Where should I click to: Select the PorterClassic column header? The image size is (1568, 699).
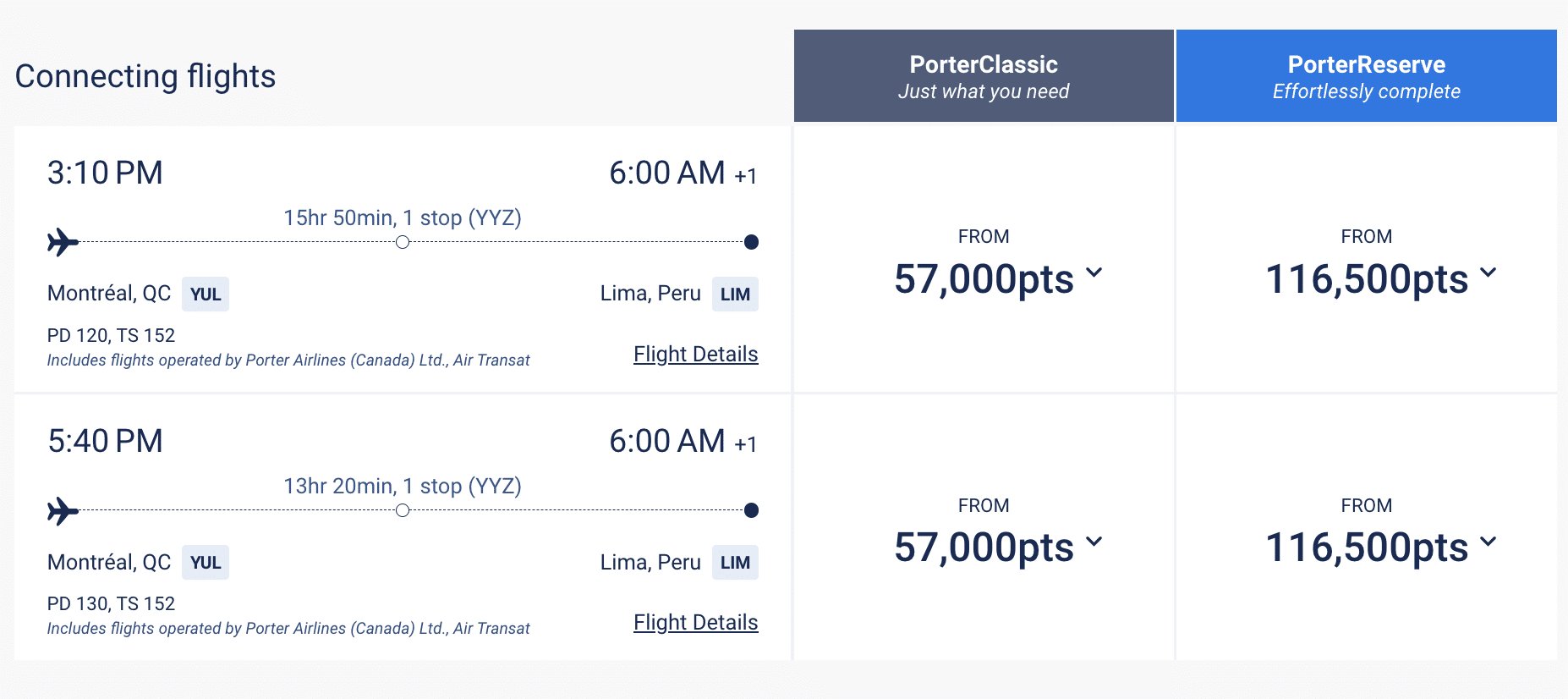[x=984, y=76]
